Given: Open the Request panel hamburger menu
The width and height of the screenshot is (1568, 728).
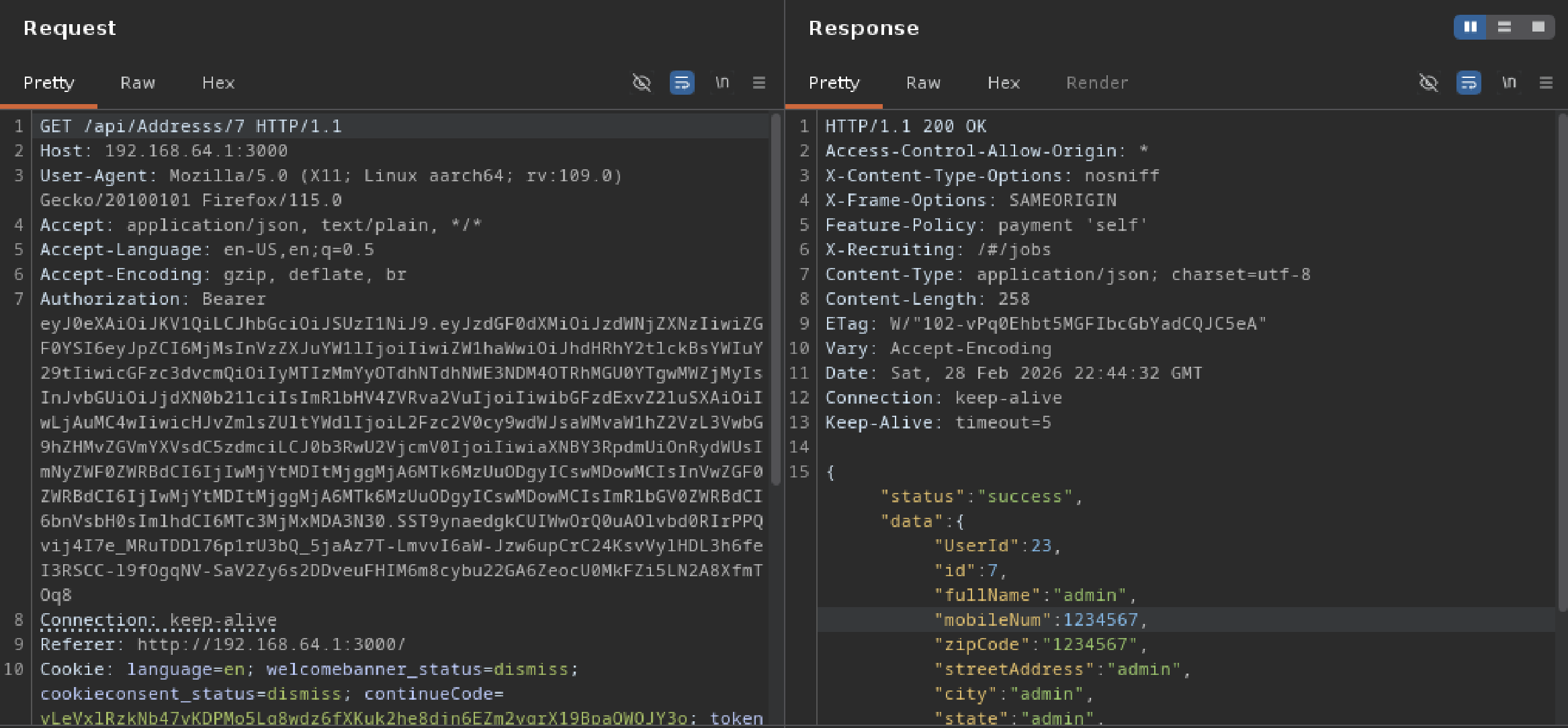Looking at the screenshot, I should pos(759,83).
